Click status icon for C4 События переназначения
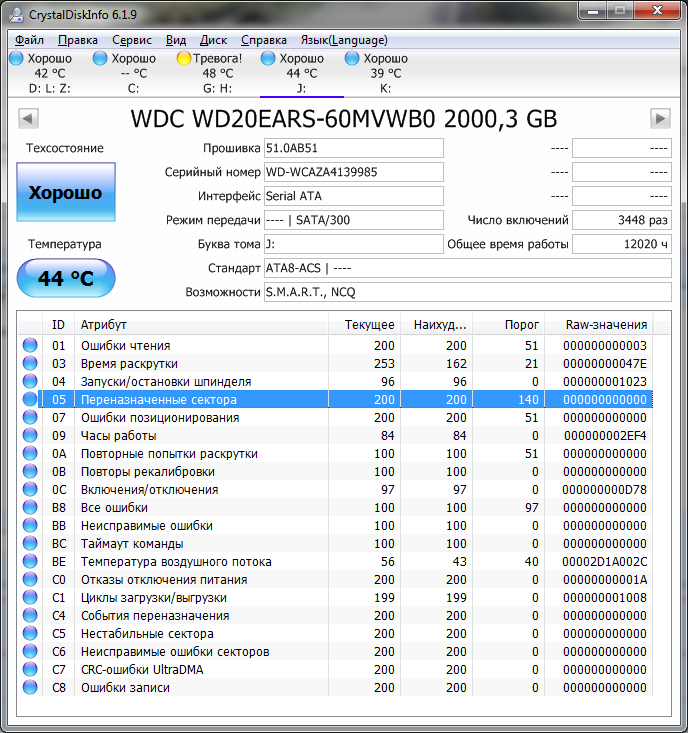The image size is (688, 733). pos(30,615)
